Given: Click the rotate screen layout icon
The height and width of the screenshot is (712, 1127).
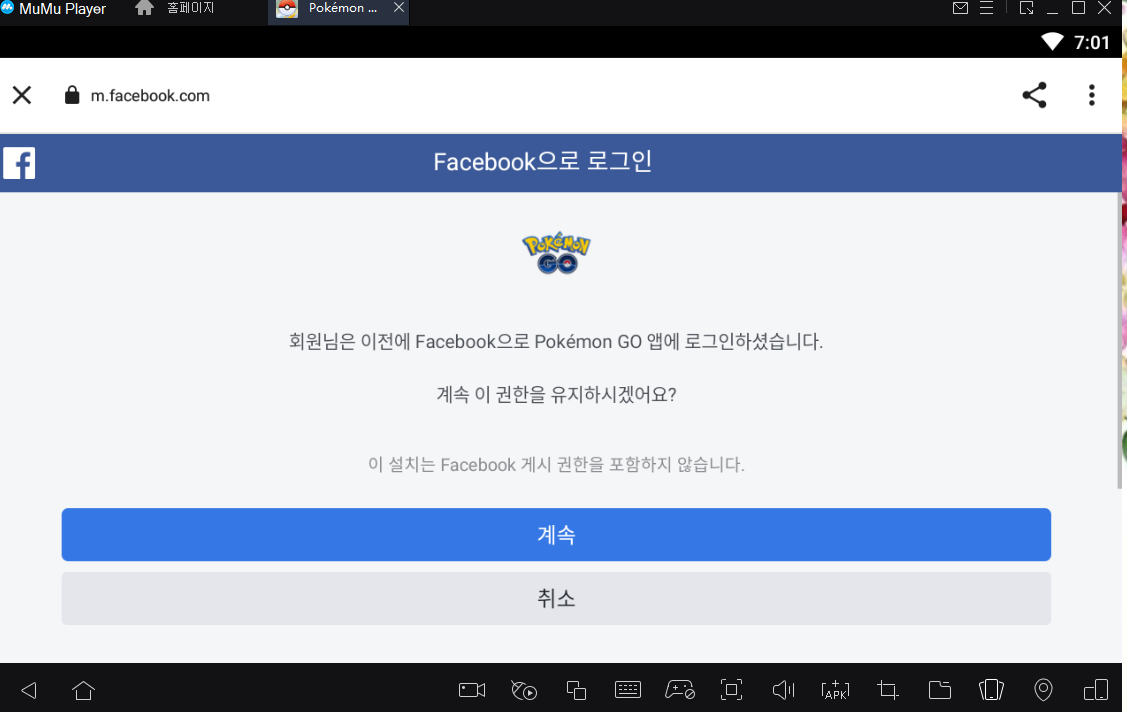Looking at the screenshot, I should (1096, 690).
